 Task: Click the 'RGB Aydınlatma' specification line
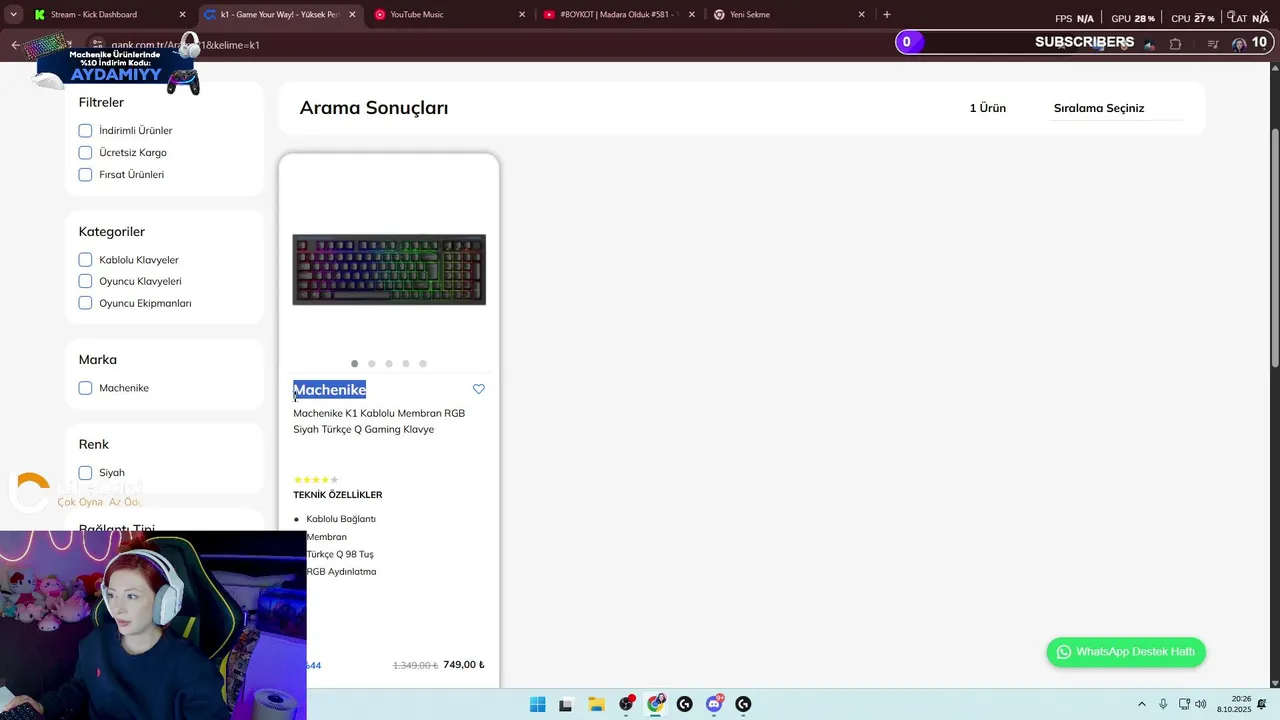[x=341, y=572]
